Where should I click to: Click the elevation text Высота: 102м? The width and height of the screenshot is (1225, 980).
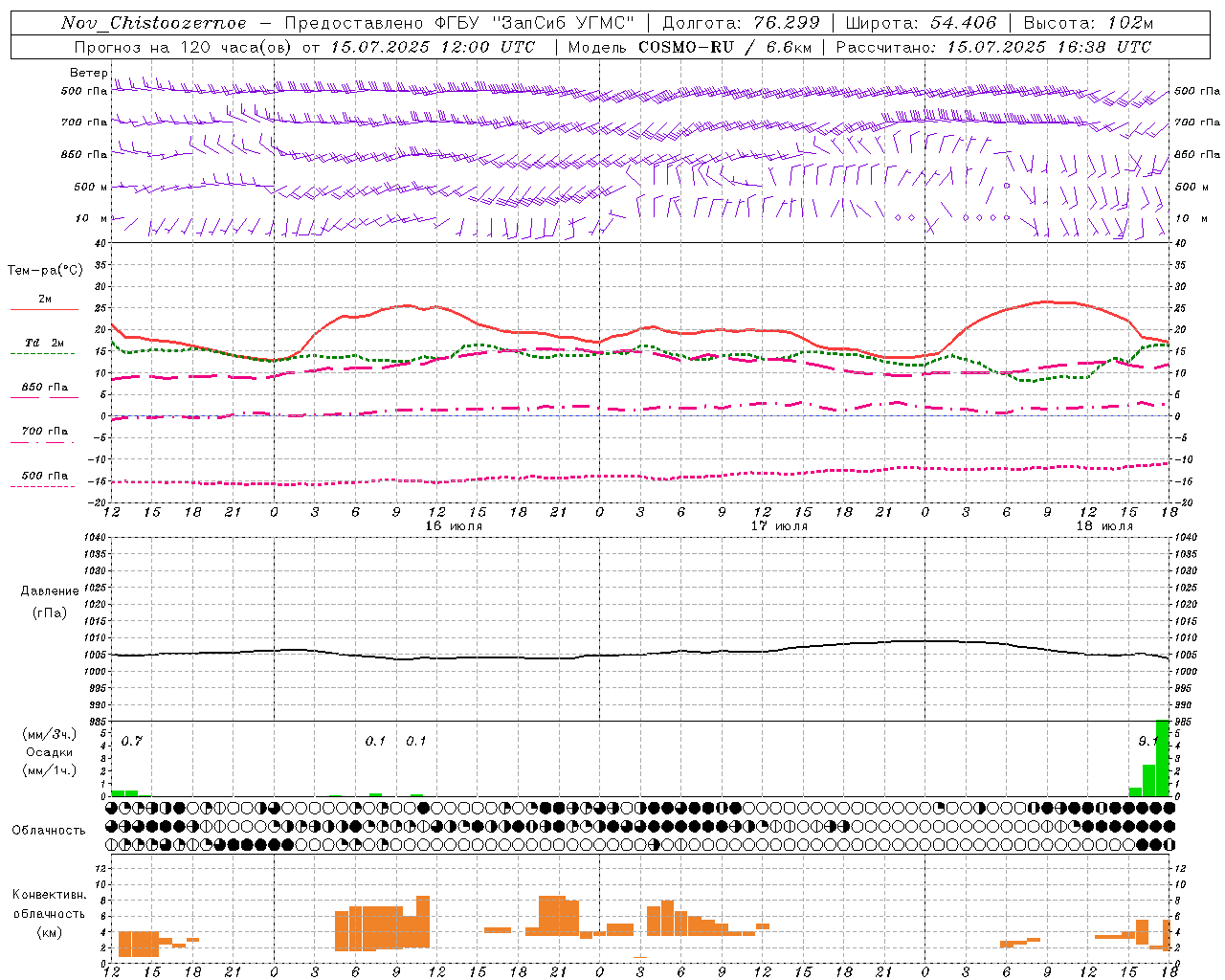(1088, 23)
